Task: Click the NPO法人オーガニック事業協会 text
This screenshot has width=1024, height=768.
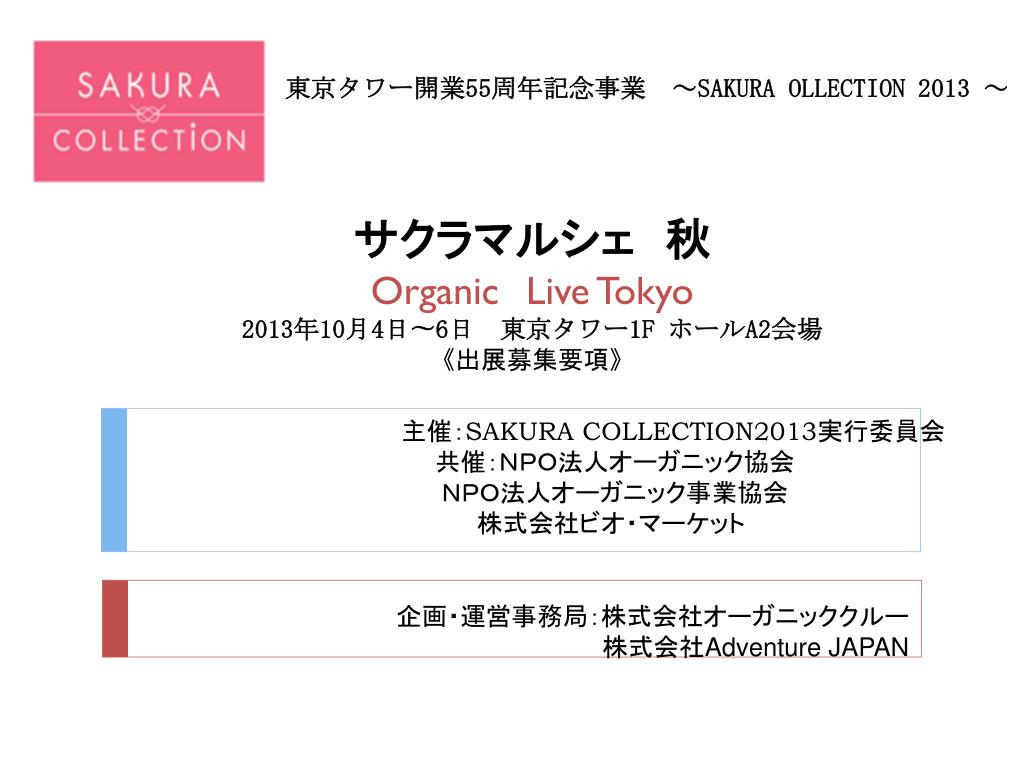Action: tap(615, 492)
